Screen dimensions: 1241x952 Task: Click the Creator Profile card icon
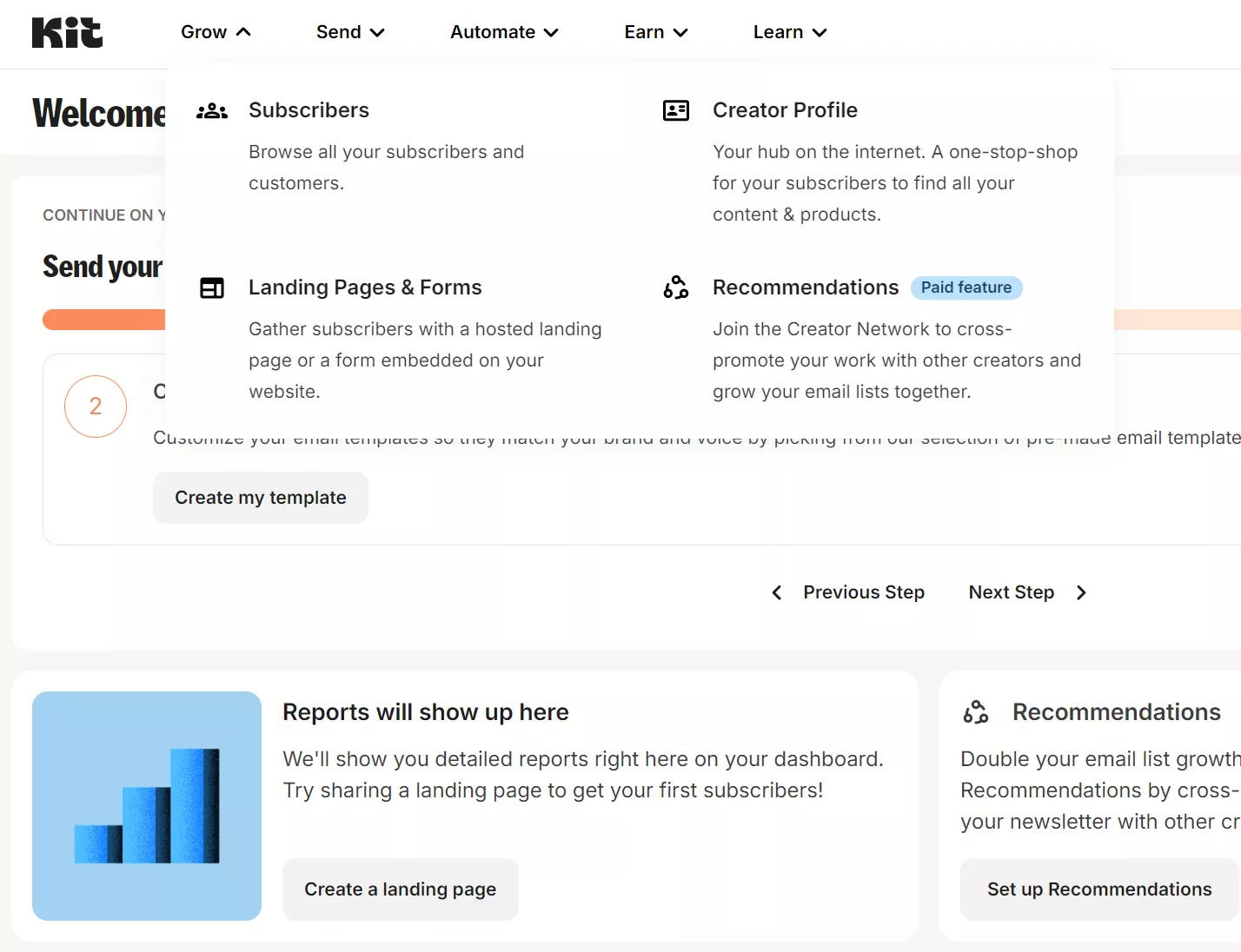675,110
